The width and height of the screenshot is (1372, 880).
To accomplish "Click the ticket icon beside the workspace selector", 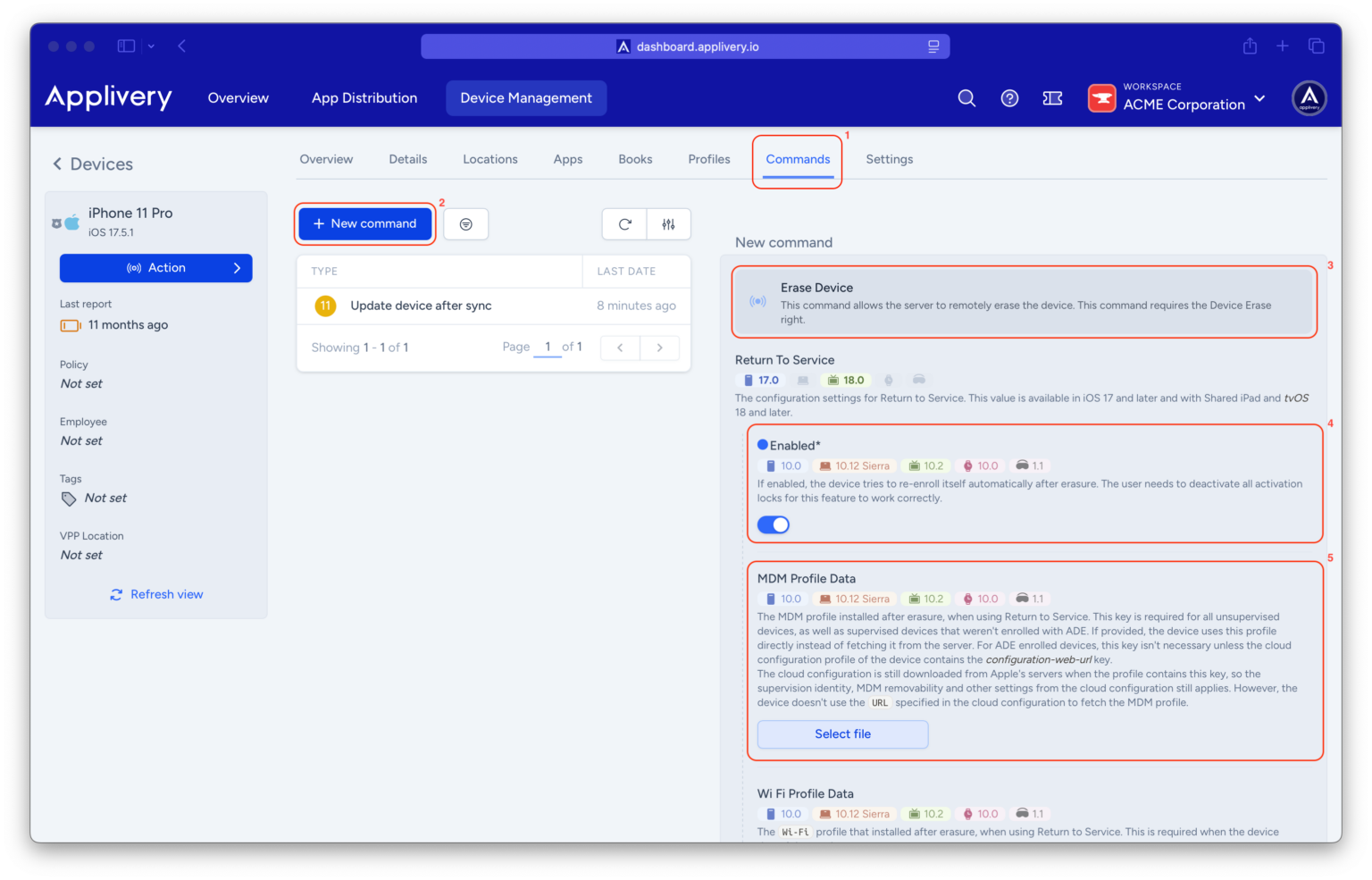I will [1052, 97].
